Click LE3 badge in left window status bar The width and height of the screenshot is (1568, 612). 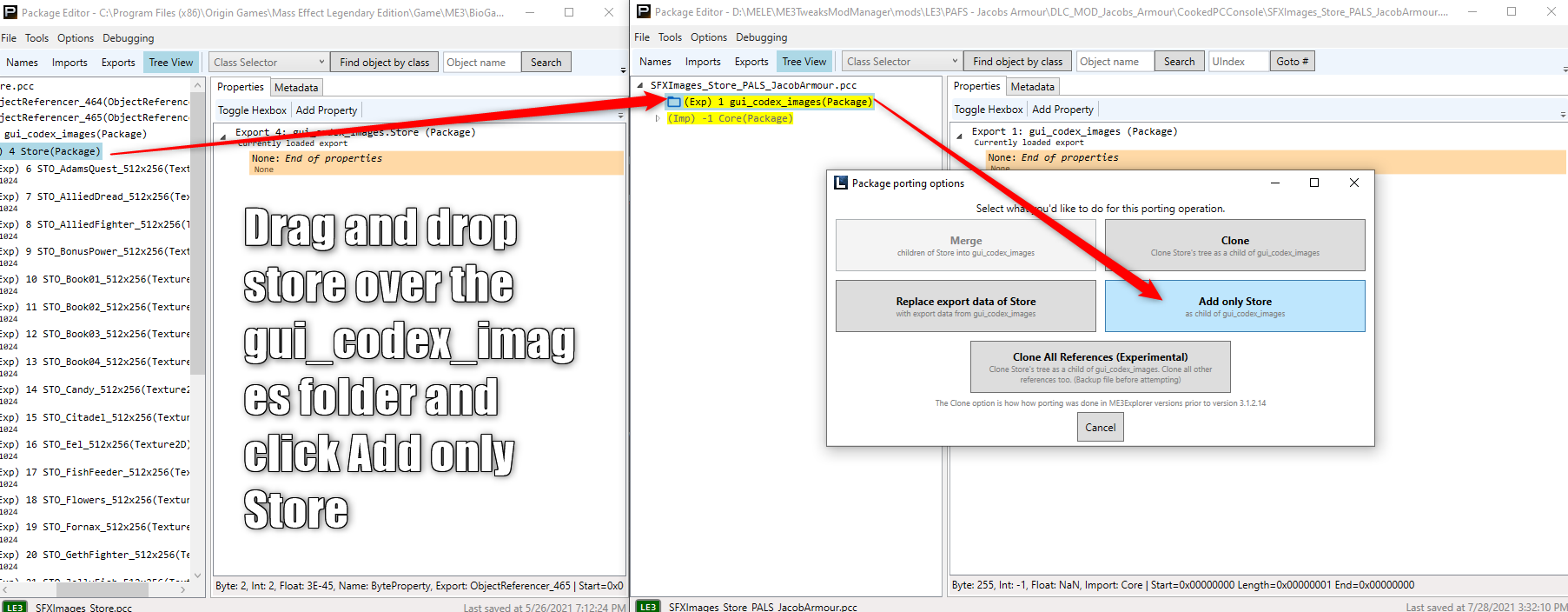15,607
